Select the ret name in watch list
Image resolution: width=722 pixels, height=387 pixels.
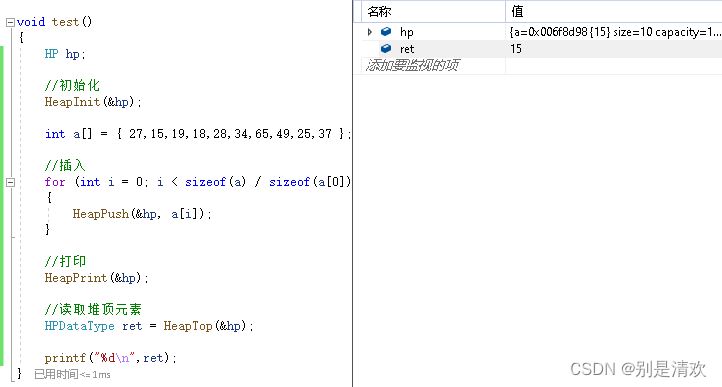point(407,49)
